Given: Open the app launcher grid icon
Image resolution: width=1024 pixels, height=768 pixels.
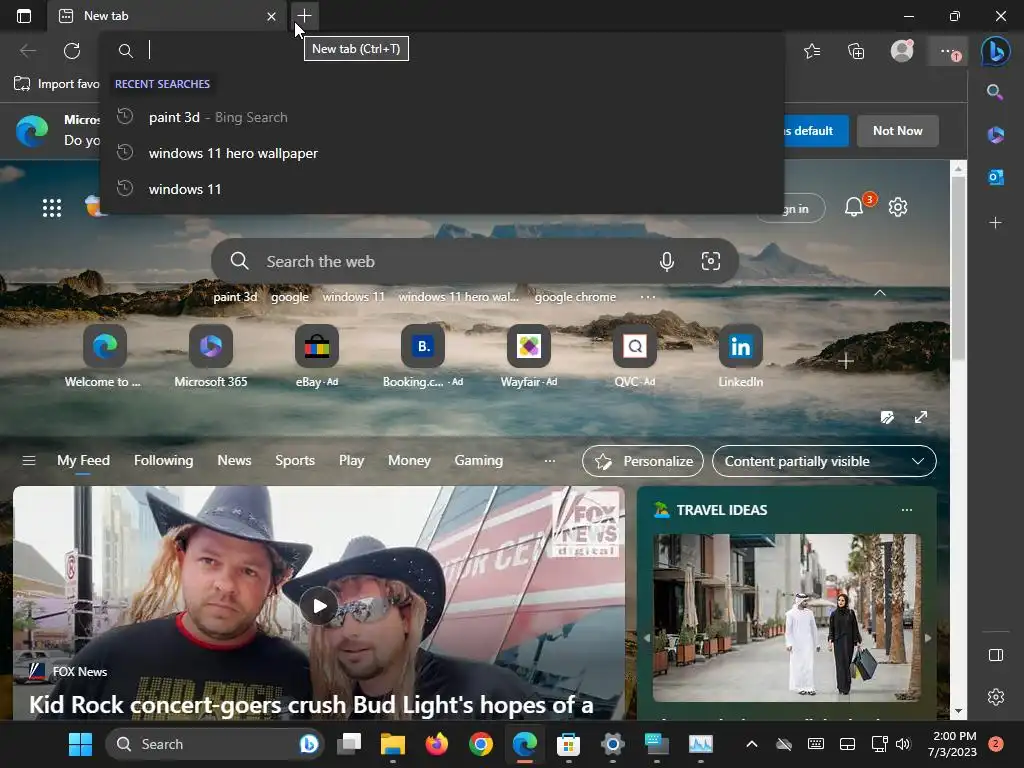Looking at the screenshot, I should pyautogui.click(x=52, y=208).
